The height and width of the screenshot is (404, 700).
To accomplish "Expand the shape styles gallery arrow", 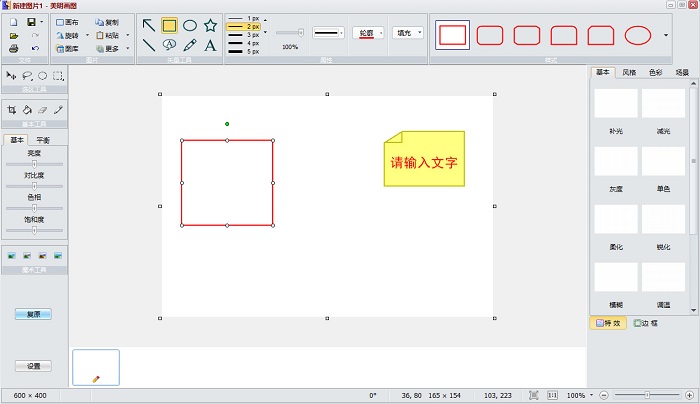I will click(666, 35).
